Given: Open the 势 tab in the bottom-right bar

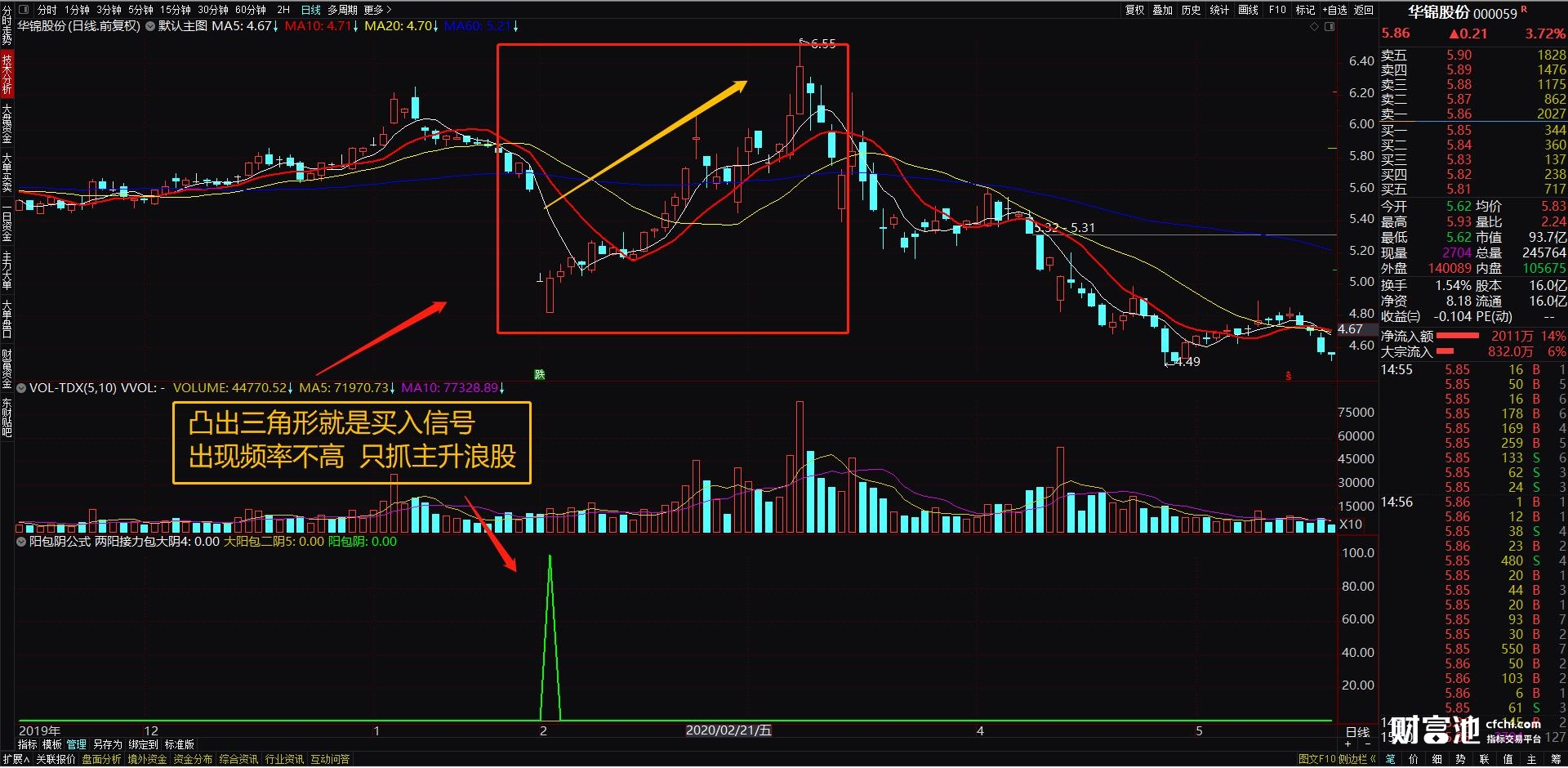Looking at the screenshot, I should coord(1461,759).
